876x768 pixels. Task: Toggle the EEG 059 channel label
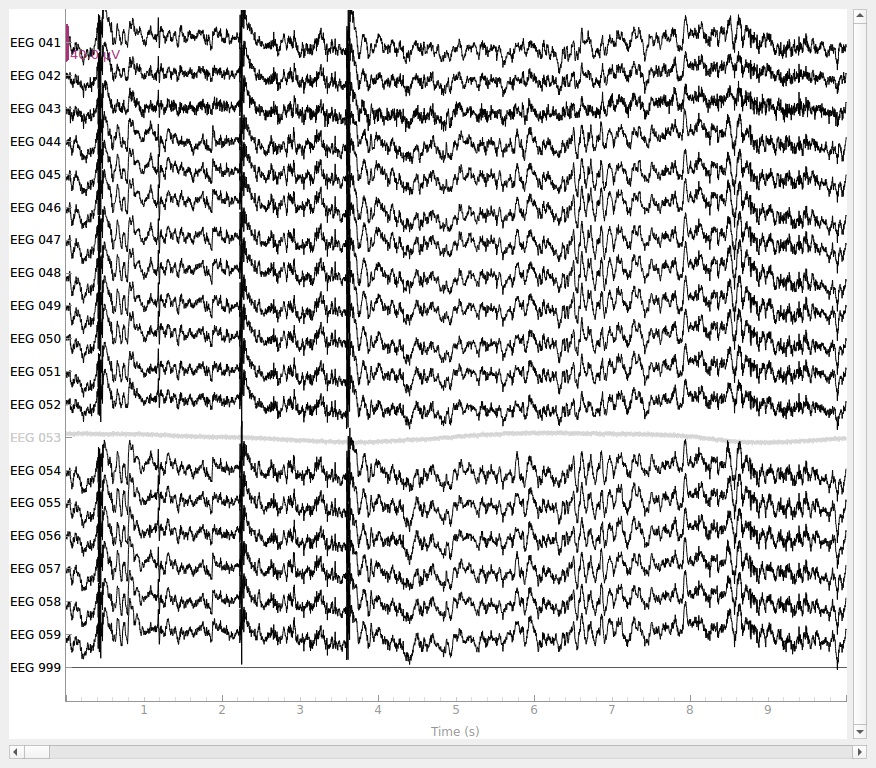point(35,635)
